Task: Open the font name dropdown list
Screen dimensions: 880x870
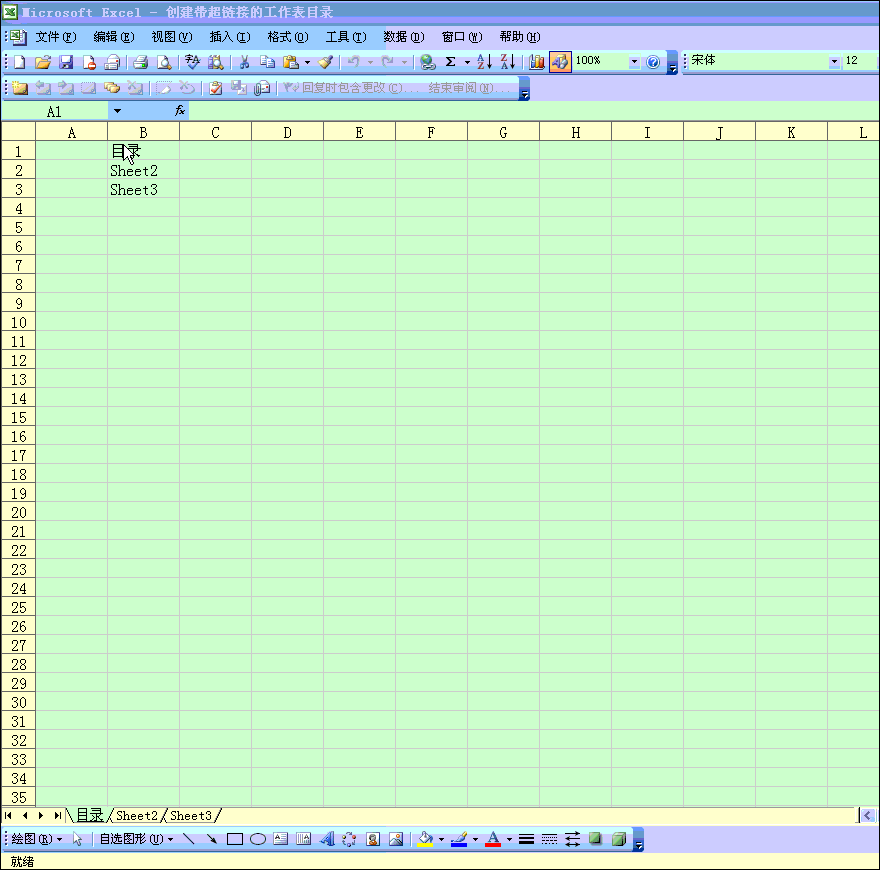Action: click(x=835, y=62)
